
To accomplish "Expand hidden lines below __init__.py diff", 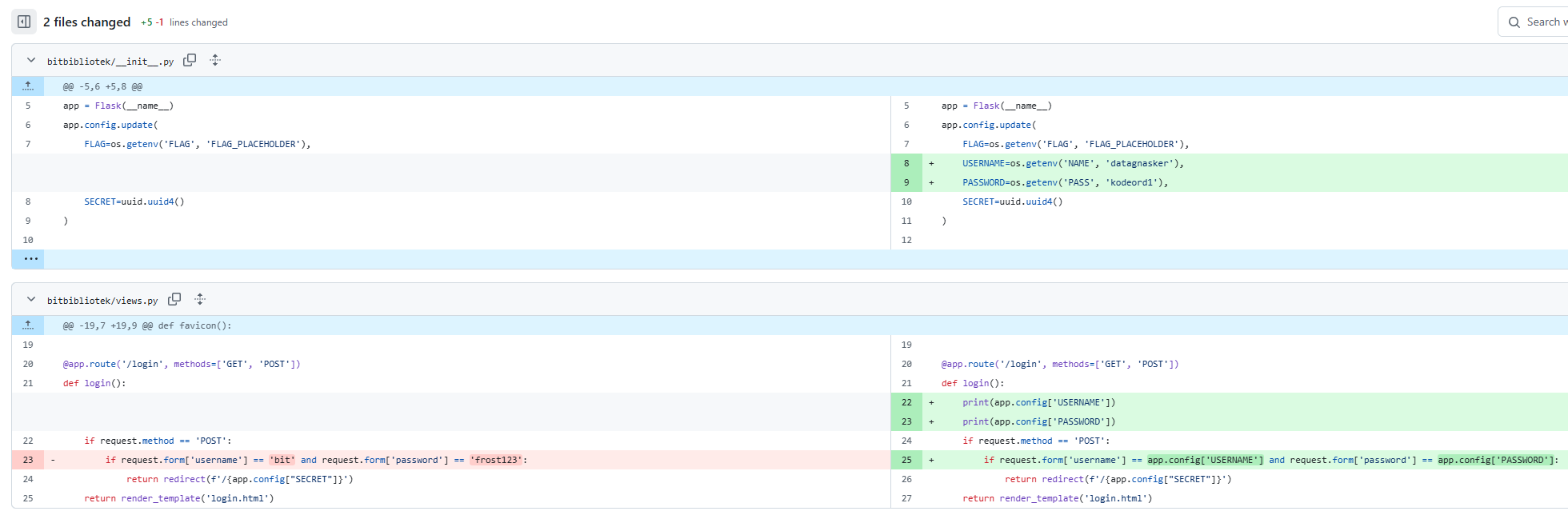I will tap(30, 259).
